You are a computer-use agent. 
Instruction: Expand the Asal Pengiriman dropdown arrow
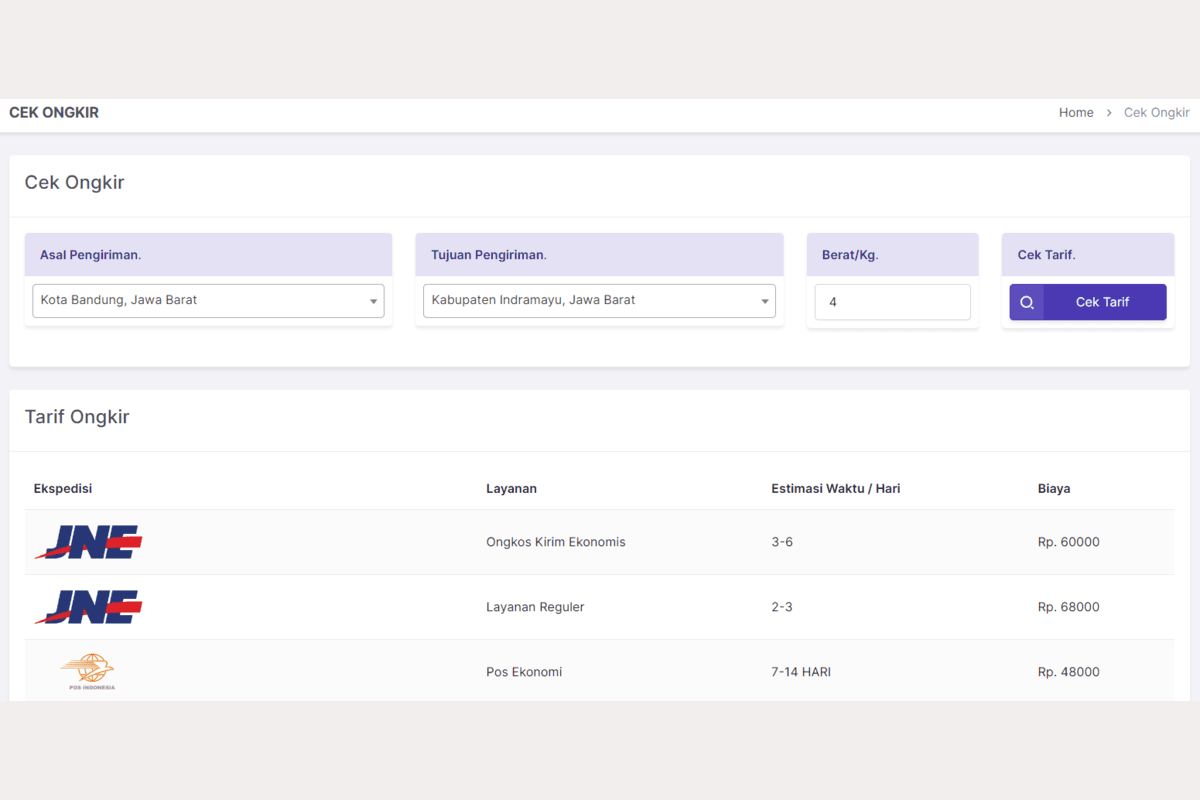tap(373, 301)
